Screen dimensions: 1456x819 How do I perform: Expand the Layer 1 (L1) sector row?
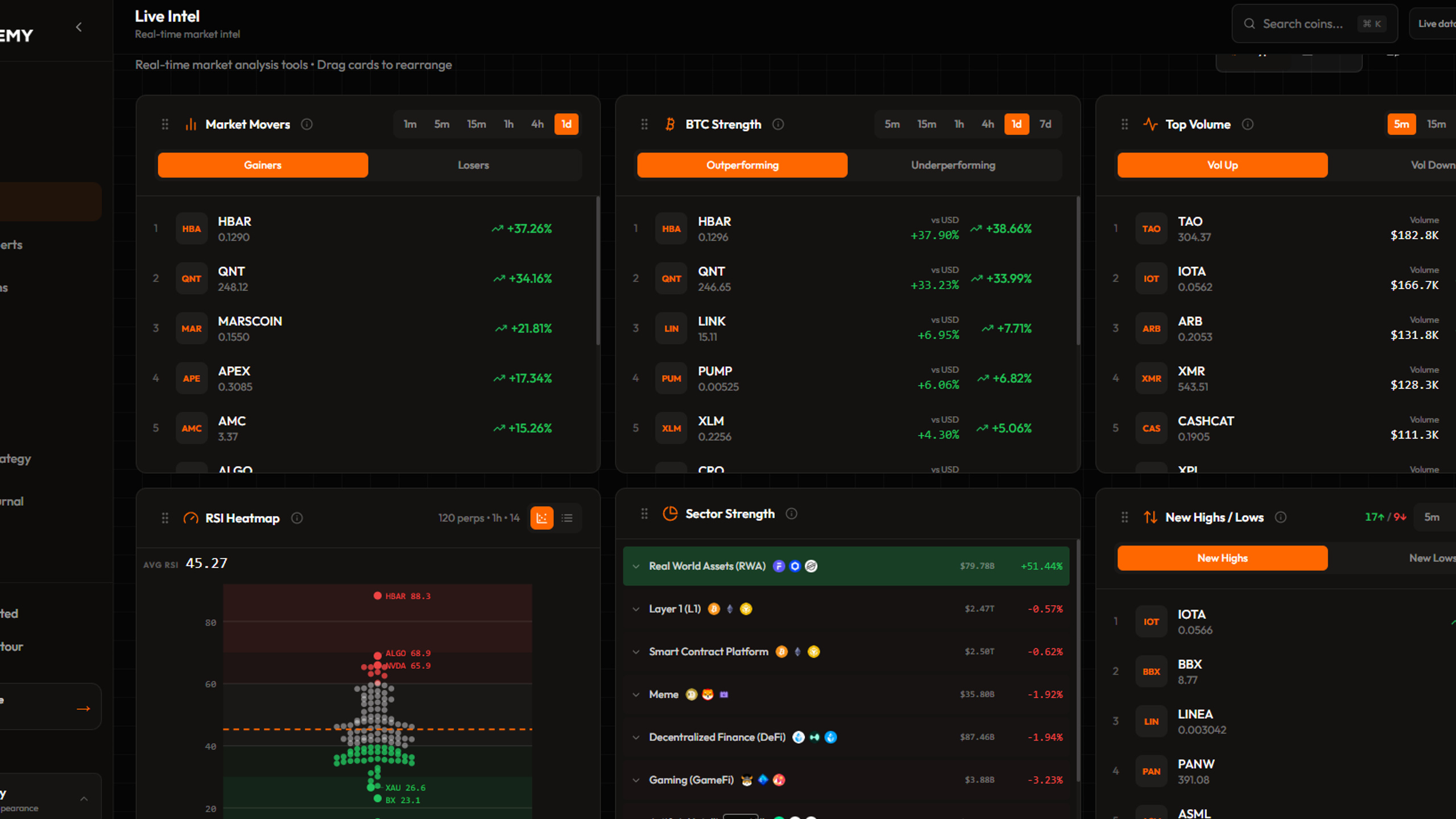click(846, 609)
